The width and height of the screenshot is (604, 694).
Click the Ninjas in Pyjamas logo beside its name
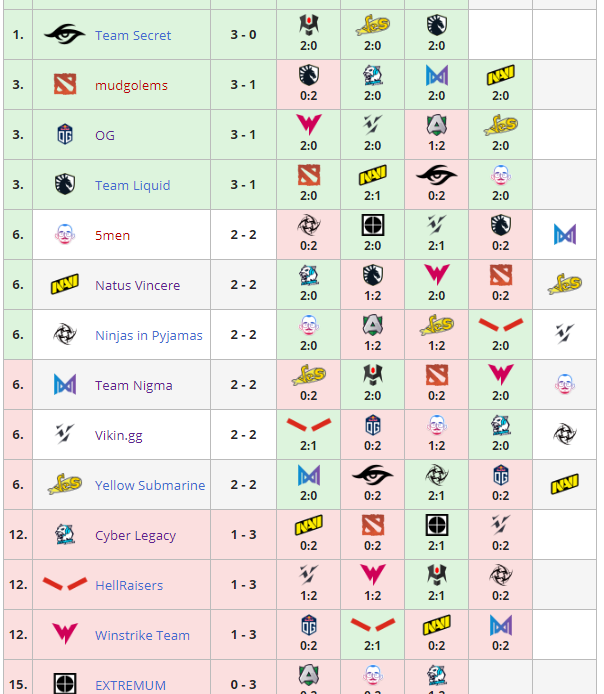pyautogui.click(x=65, y=335)
